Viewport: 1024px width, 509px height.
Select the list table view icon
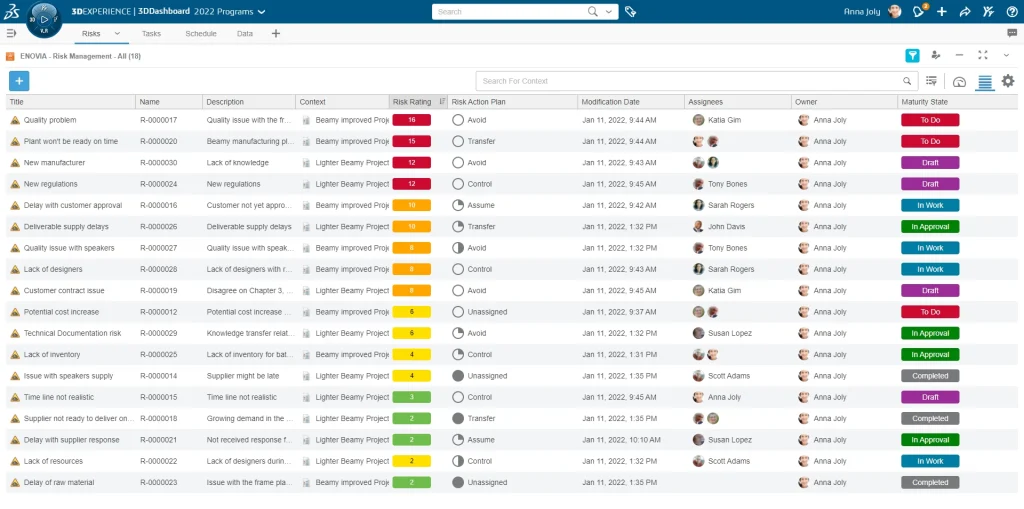click(x=984, y=82)
